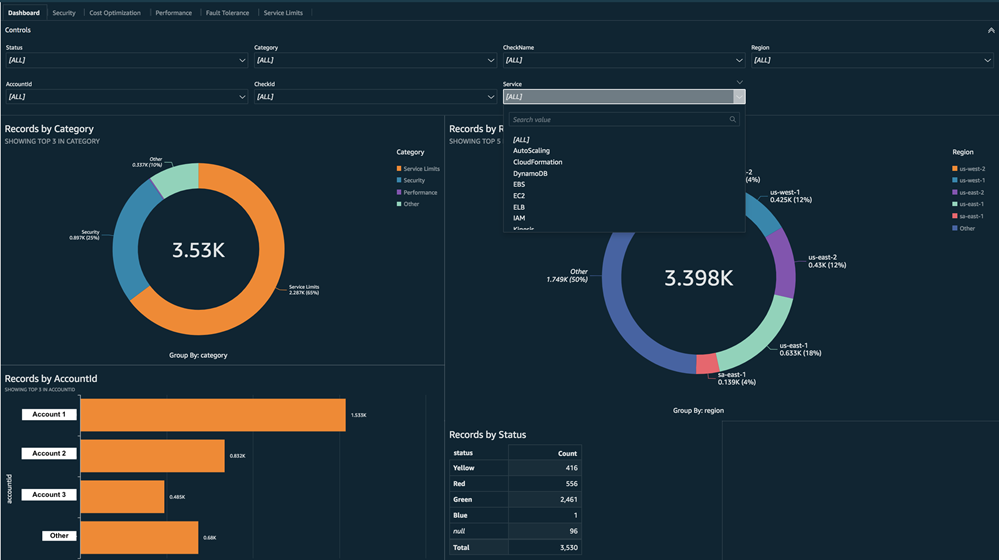
Task: Click the Count column header in status table
Action: (566, 453)
